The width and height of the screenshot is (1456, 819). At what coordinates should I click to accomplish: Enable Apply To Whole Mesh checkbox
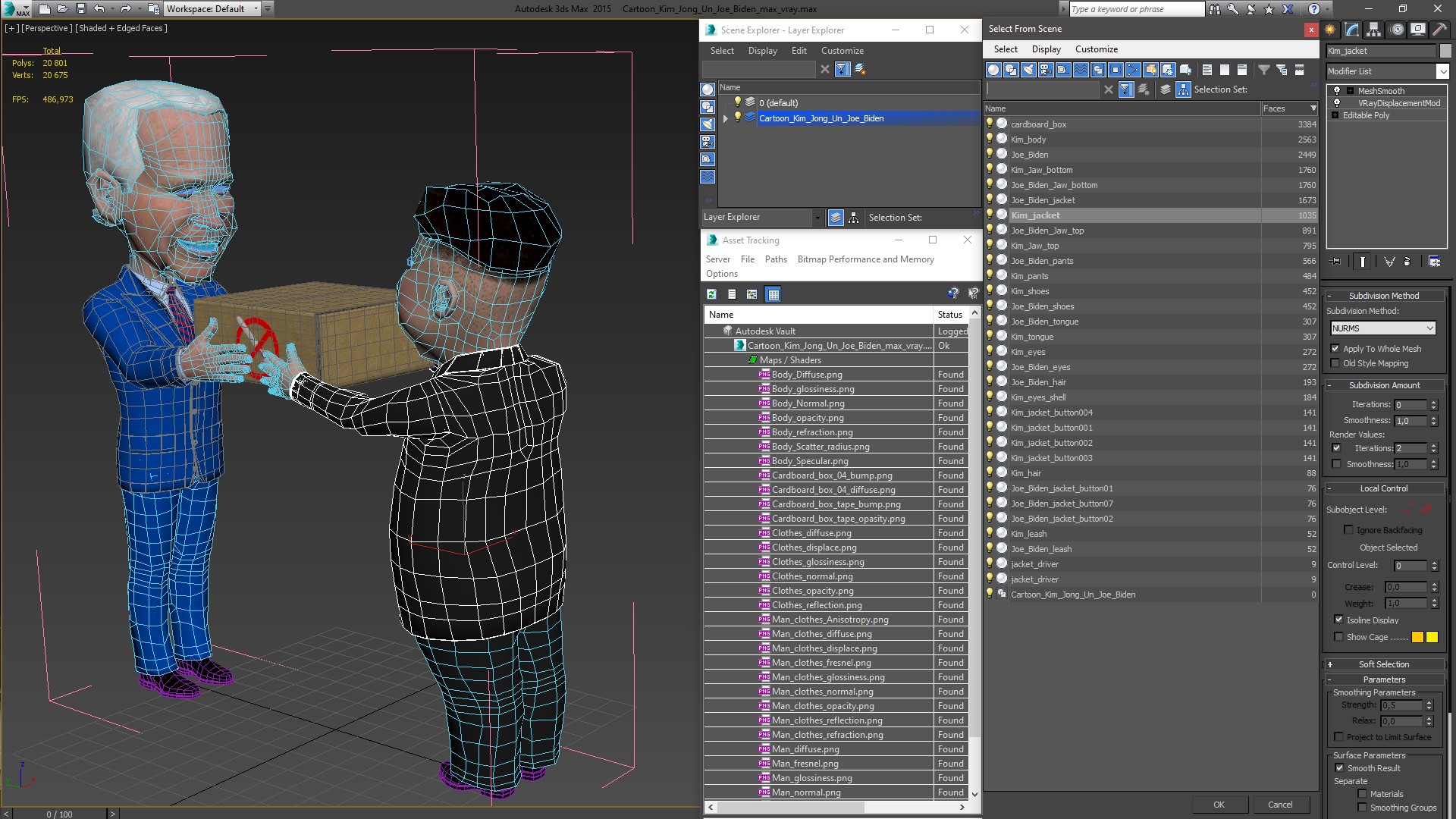(x=1335, y=349)
